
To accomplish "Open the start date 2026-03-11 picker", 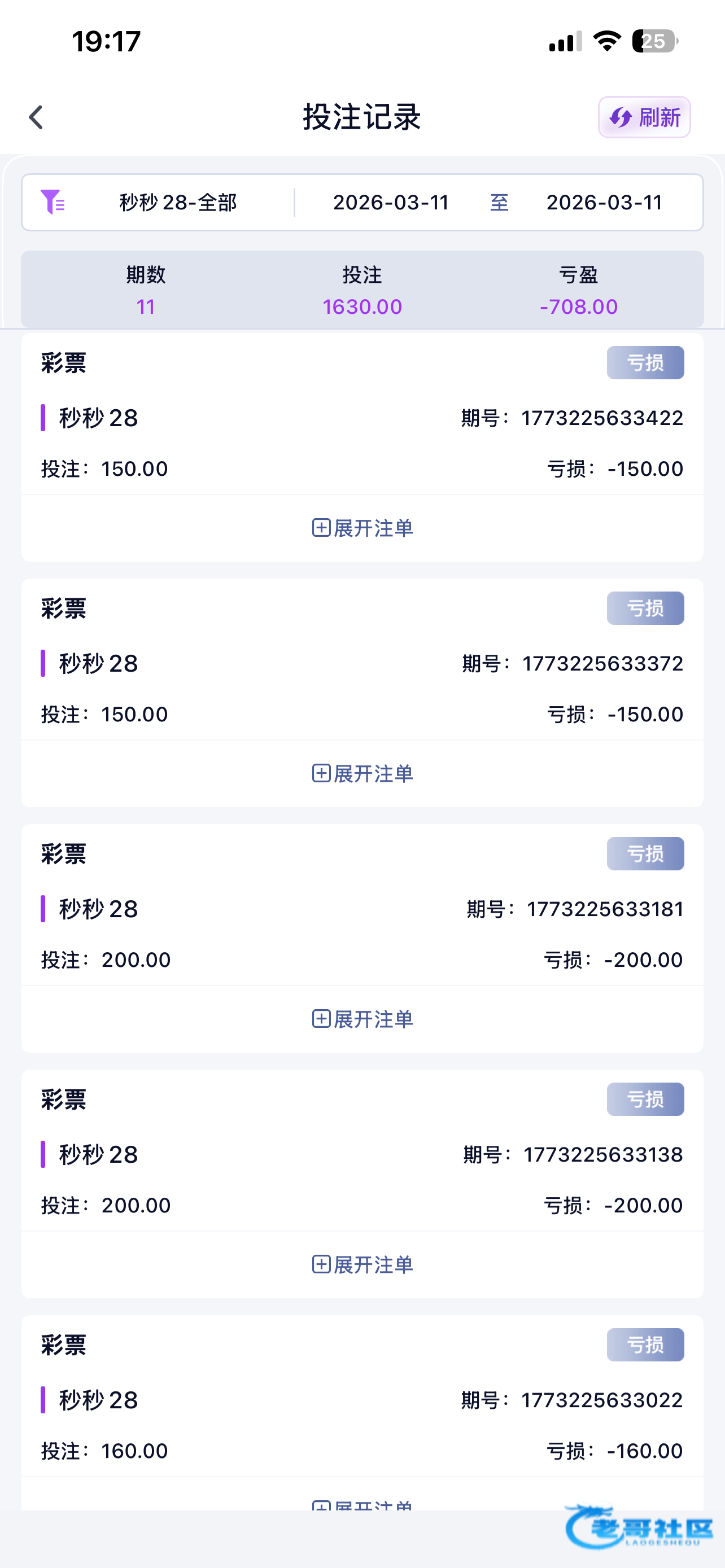I will [391, 202].
